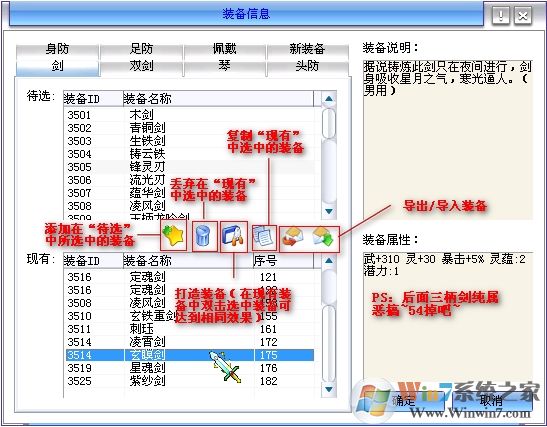This screenshot has width=547, height=427.
Task: Click the export equipment envelope icon
Action: (293, 238)
